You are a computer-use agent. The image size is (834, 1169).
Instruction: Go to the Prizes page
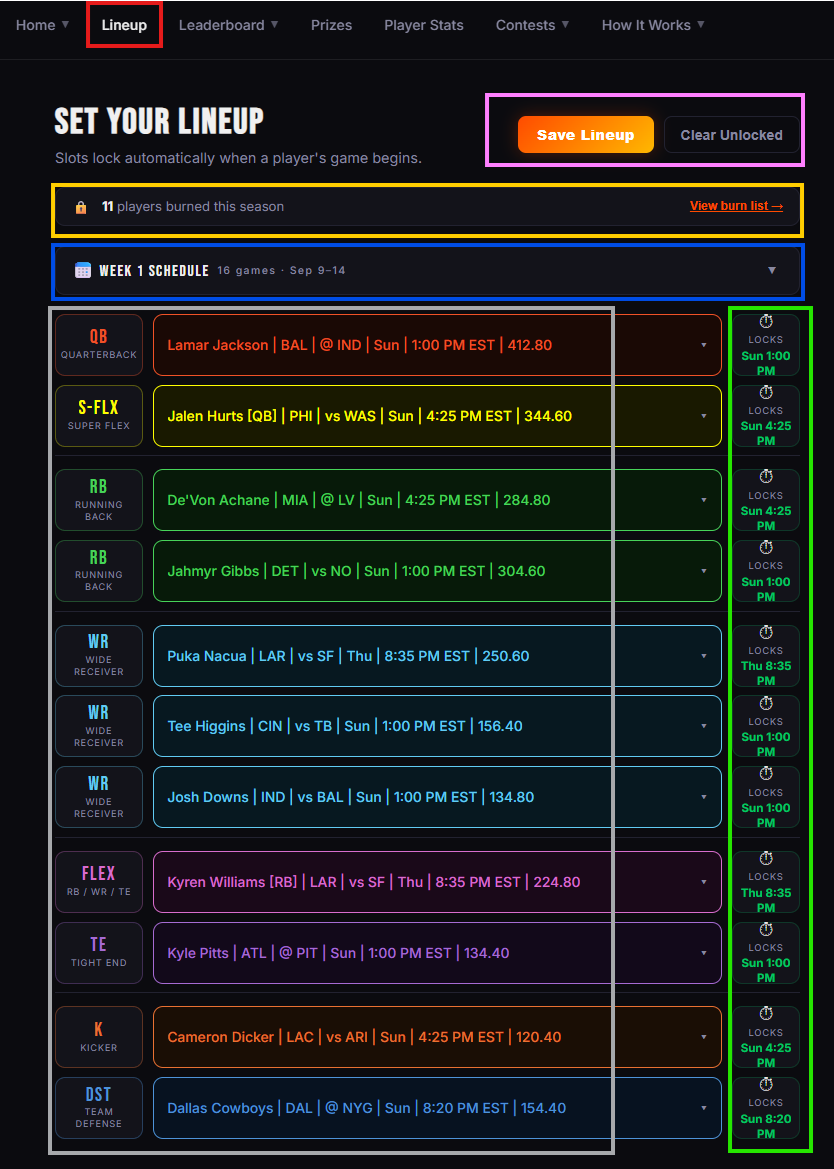tap(332, 25)
